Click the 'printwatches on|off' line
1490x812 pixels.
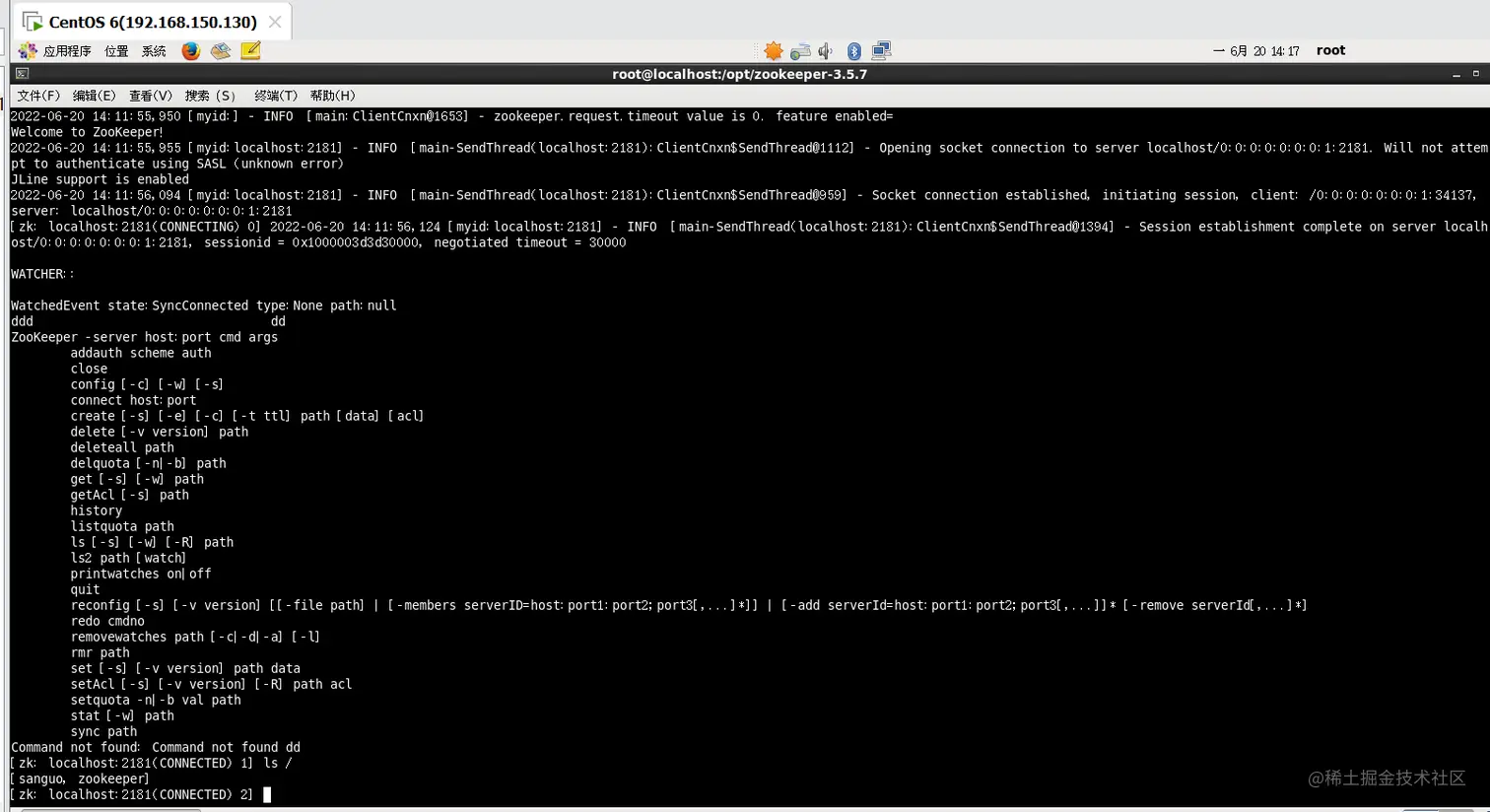pos(141,574)
